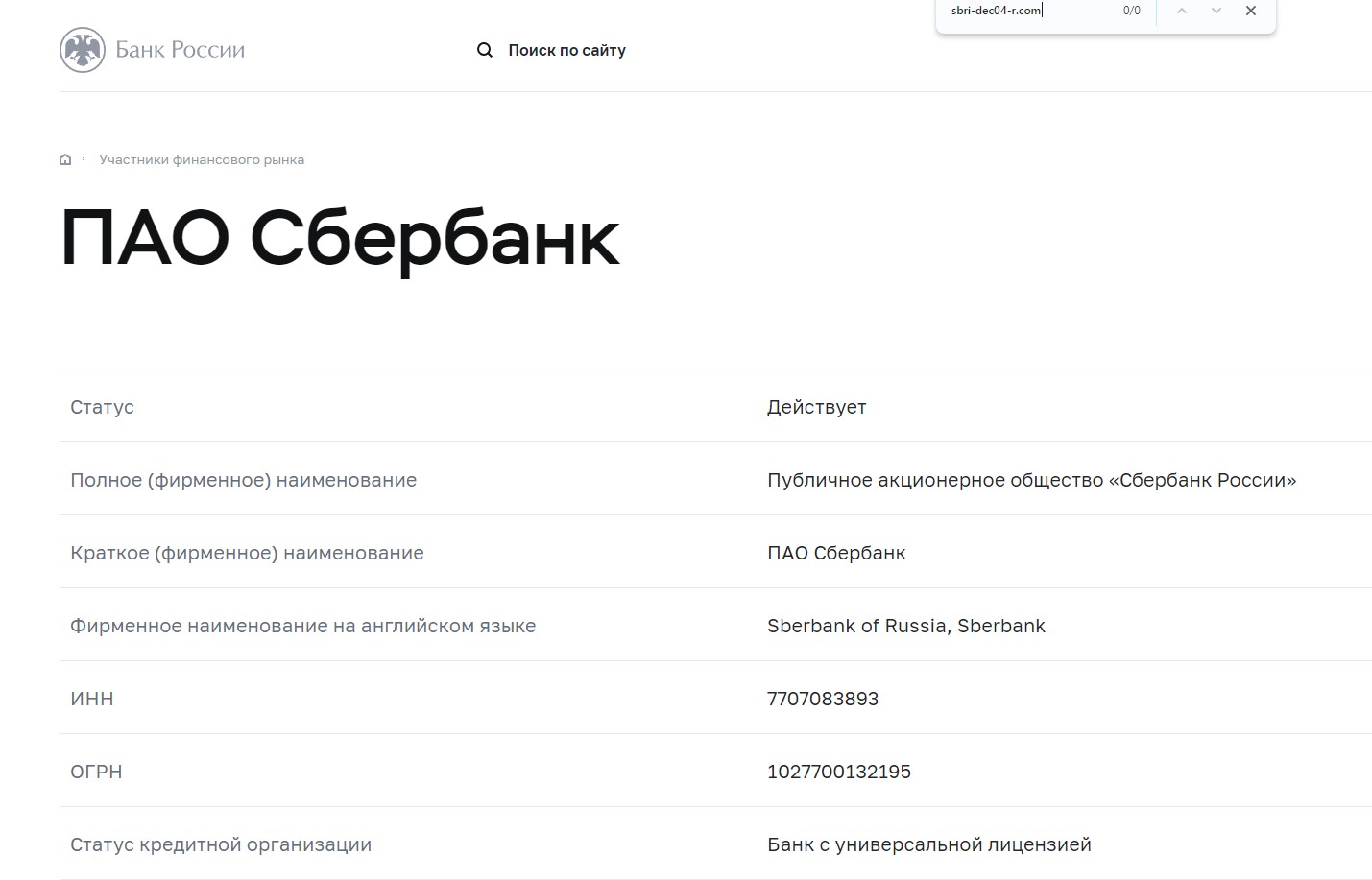Select the OGRN number 1027700132195
Screen dimensions: 1372x880
[x=839, y=772]
